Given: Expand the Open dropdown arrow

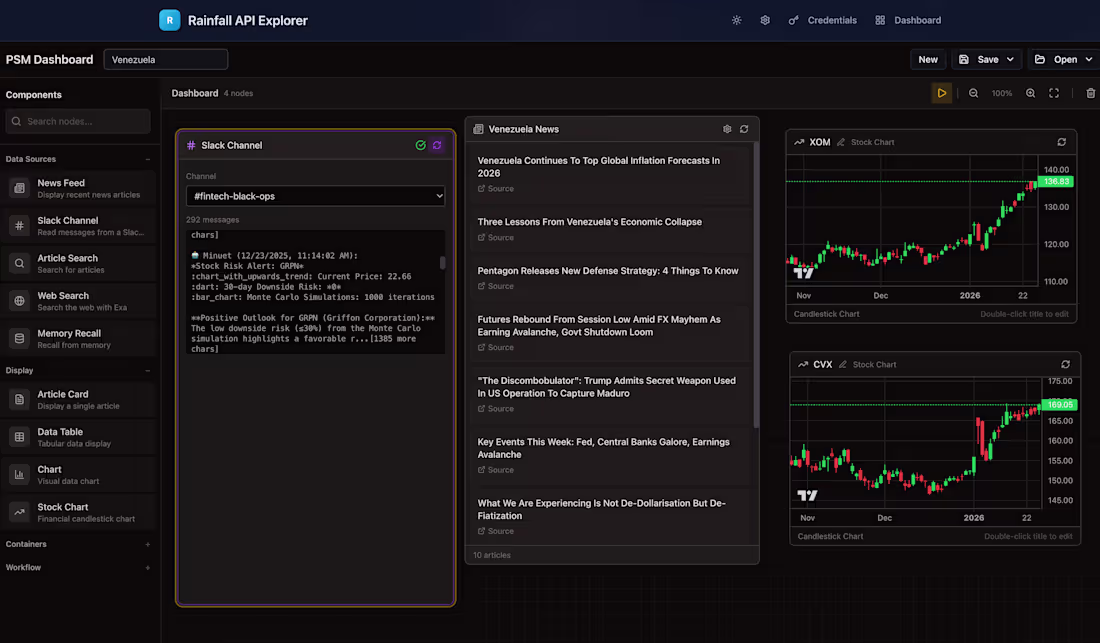Looking at the screenshot, I should (x=1089, y=60).
